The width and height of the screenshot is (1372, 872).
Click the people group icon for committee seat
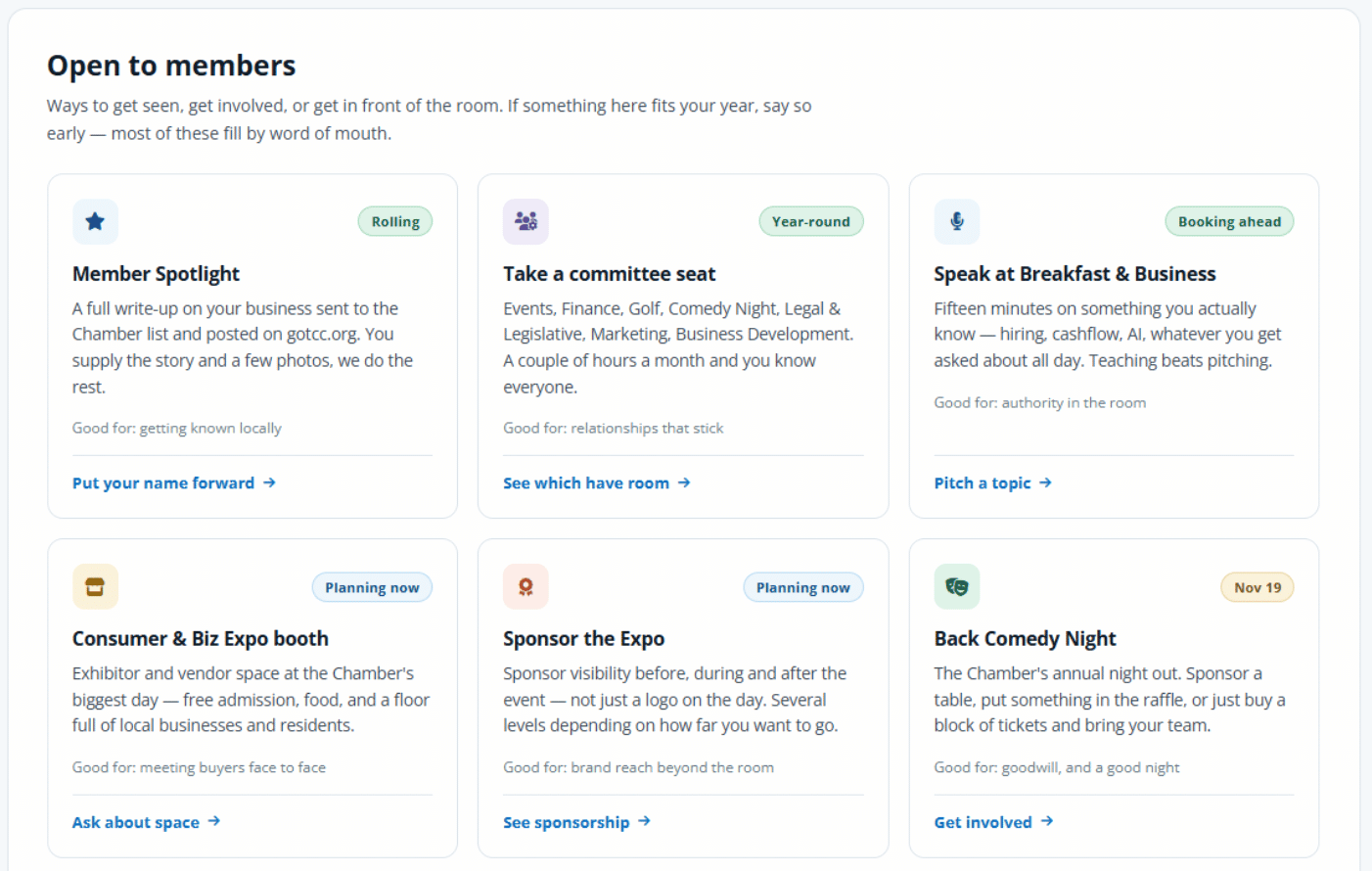pos(526,221)
